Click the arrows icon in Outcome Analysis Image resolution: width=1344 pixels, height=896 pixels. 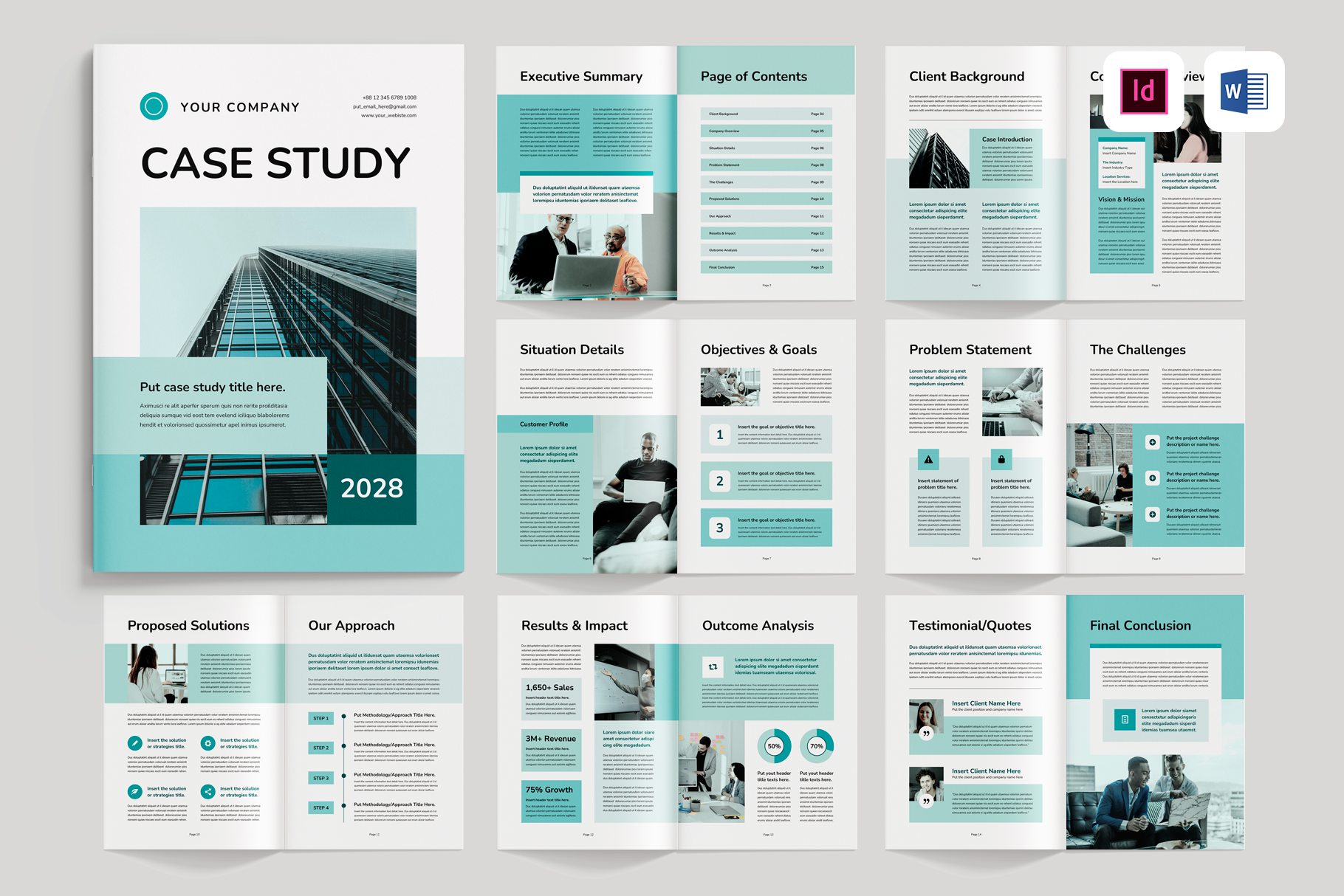tap(713, 666)
